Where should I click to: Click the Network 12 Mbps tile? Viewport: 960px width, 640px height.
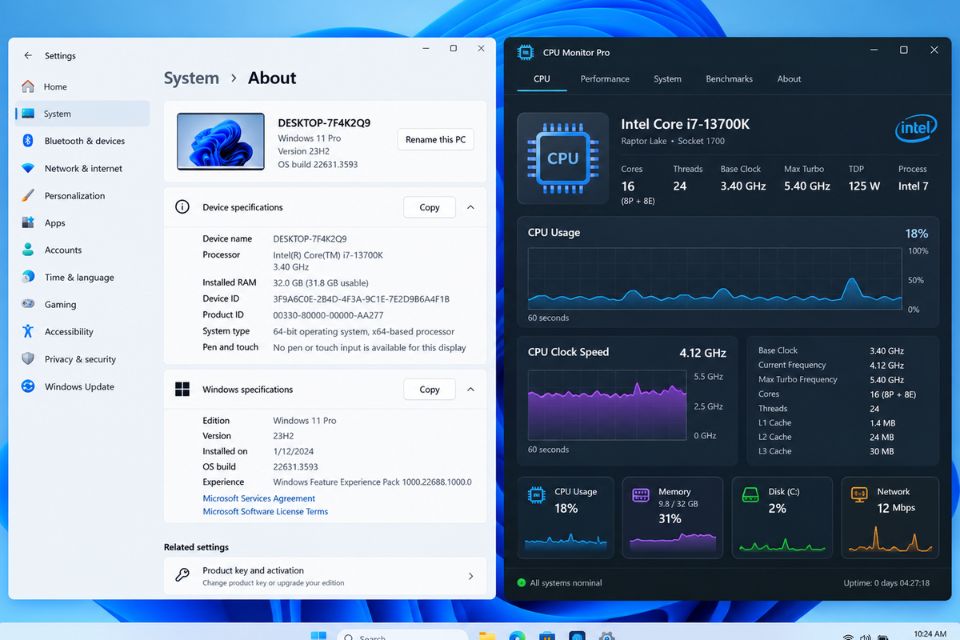point(890,518)
